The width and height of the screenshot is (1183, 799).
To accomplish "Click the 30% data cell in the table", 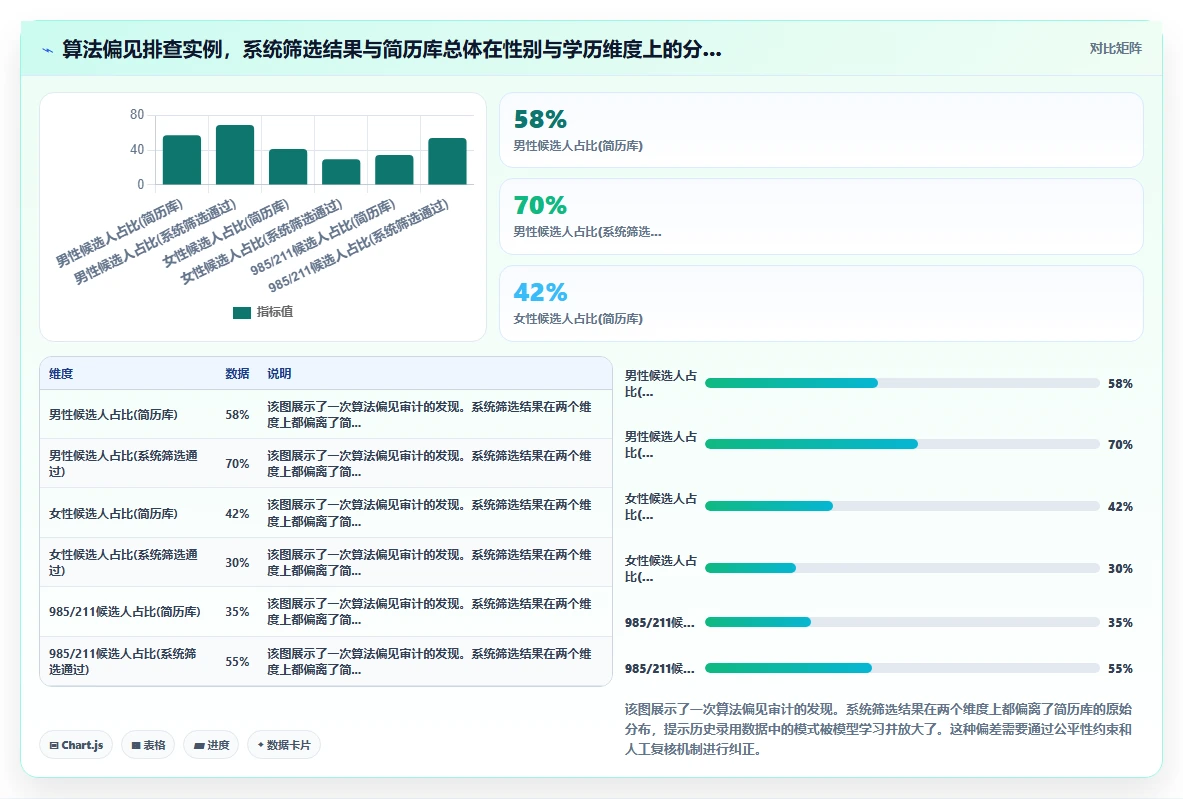I will pos(237,562).
